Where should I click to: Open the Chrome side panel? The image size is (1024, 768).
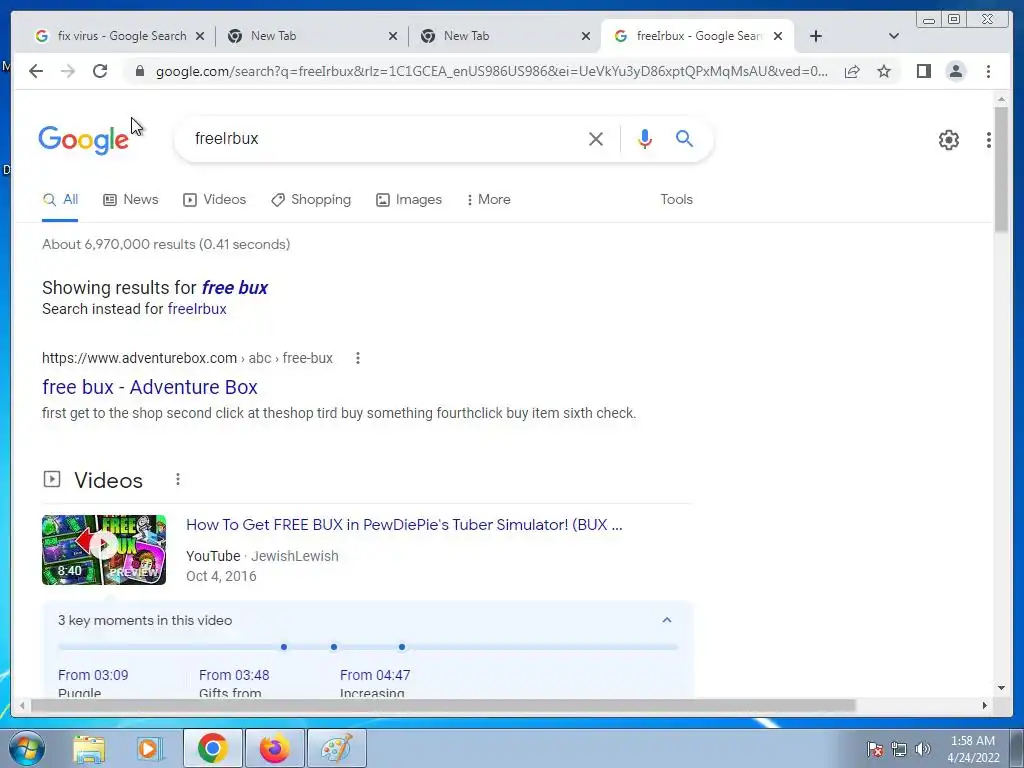[x=923, y=71]
